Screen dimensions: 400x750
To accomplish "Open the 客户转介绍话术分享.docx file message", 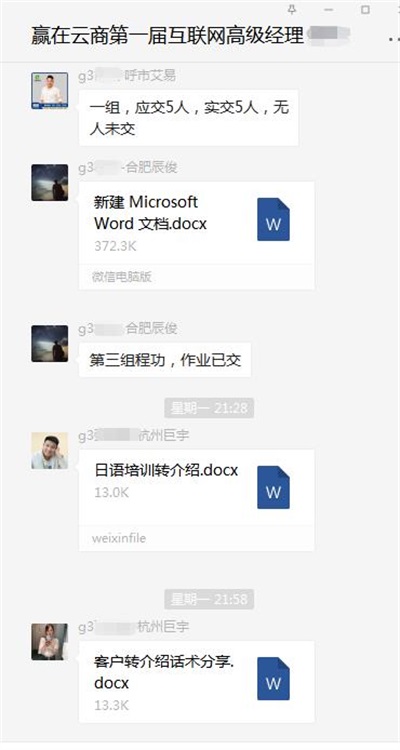I will point(197,682).
